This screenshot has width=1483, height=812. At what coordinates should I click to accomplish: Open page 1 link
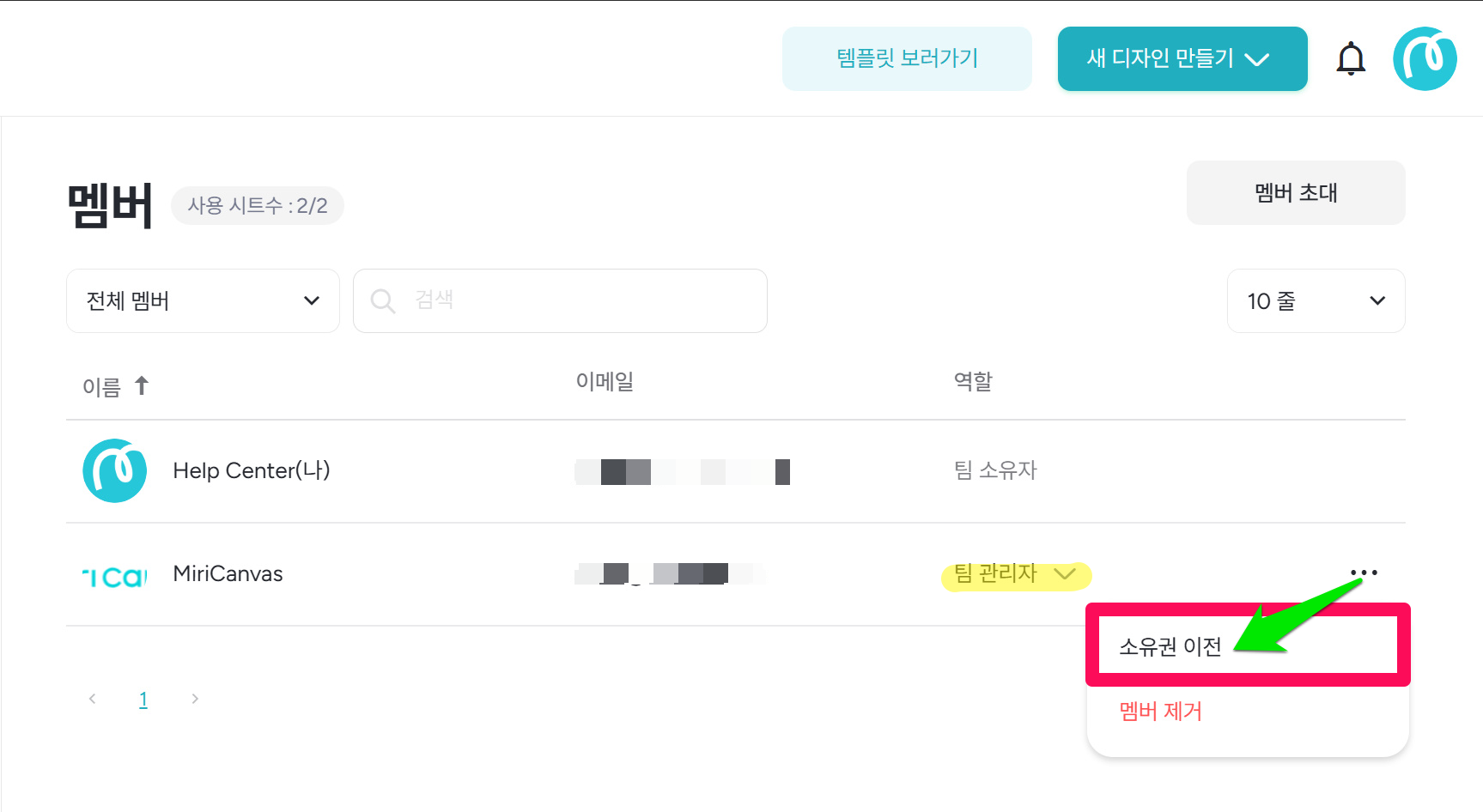tap(143, 699)
